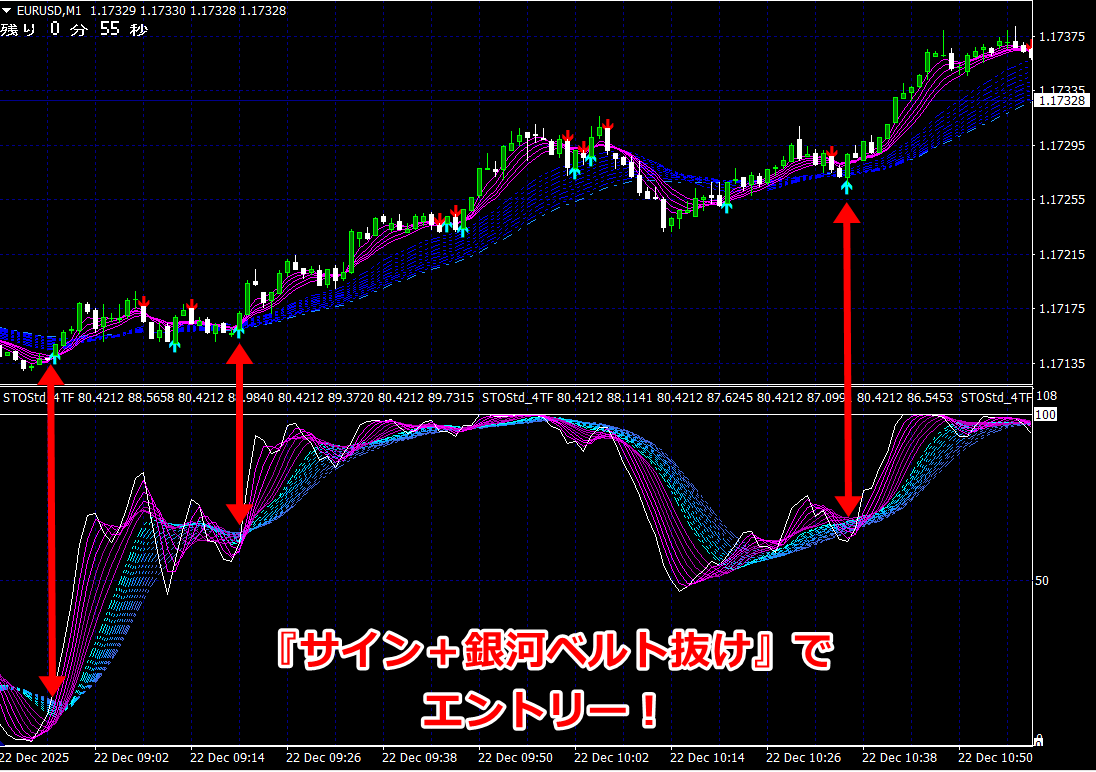Image resolution: width=1096 pixels, height=772 pixels.
Task: Open the dropdown triangle beside EURUSD,M1
Action: (8, 11)
